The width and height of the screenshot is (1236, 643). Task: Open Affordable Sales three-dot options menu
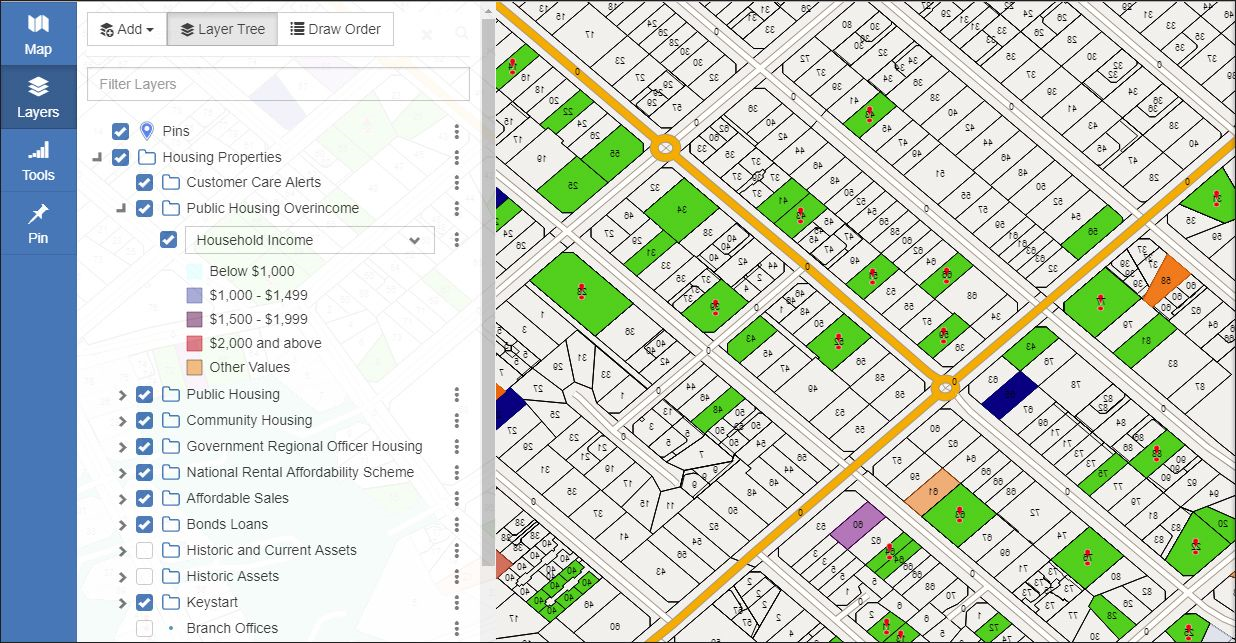457,498
